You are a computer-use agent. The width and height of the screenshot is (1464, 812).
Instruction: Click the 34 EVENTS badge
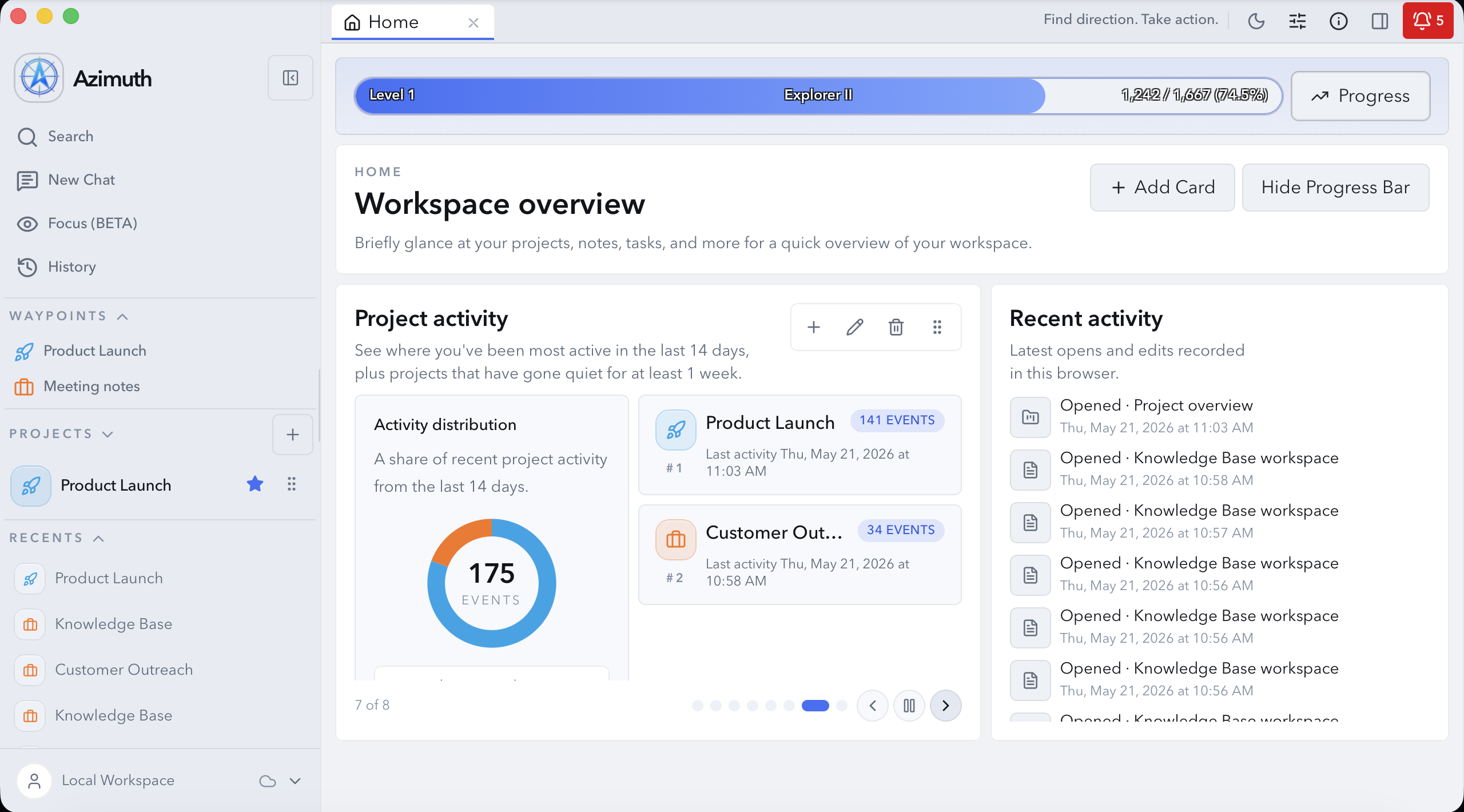point(901,530)
